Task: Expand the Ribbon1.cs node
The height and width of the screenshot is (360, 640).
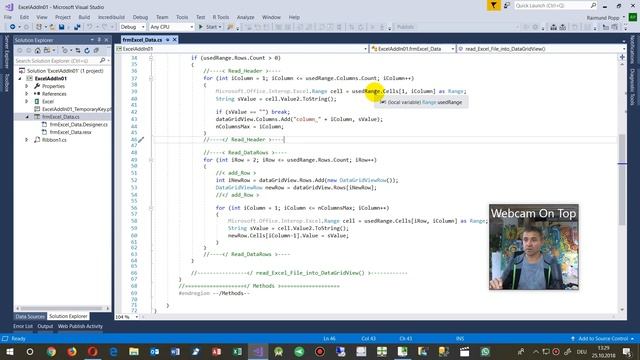Action: 27,140
